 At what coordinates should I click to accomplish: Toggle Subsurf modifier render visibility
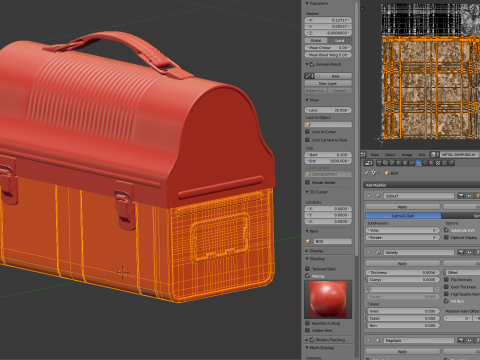click(x=461, y=196)
